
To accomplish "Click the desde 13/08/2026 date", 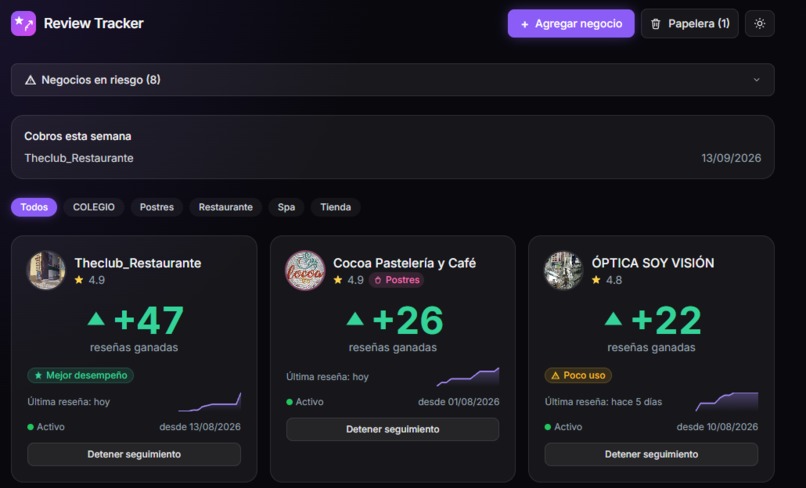I will point(200,427).
